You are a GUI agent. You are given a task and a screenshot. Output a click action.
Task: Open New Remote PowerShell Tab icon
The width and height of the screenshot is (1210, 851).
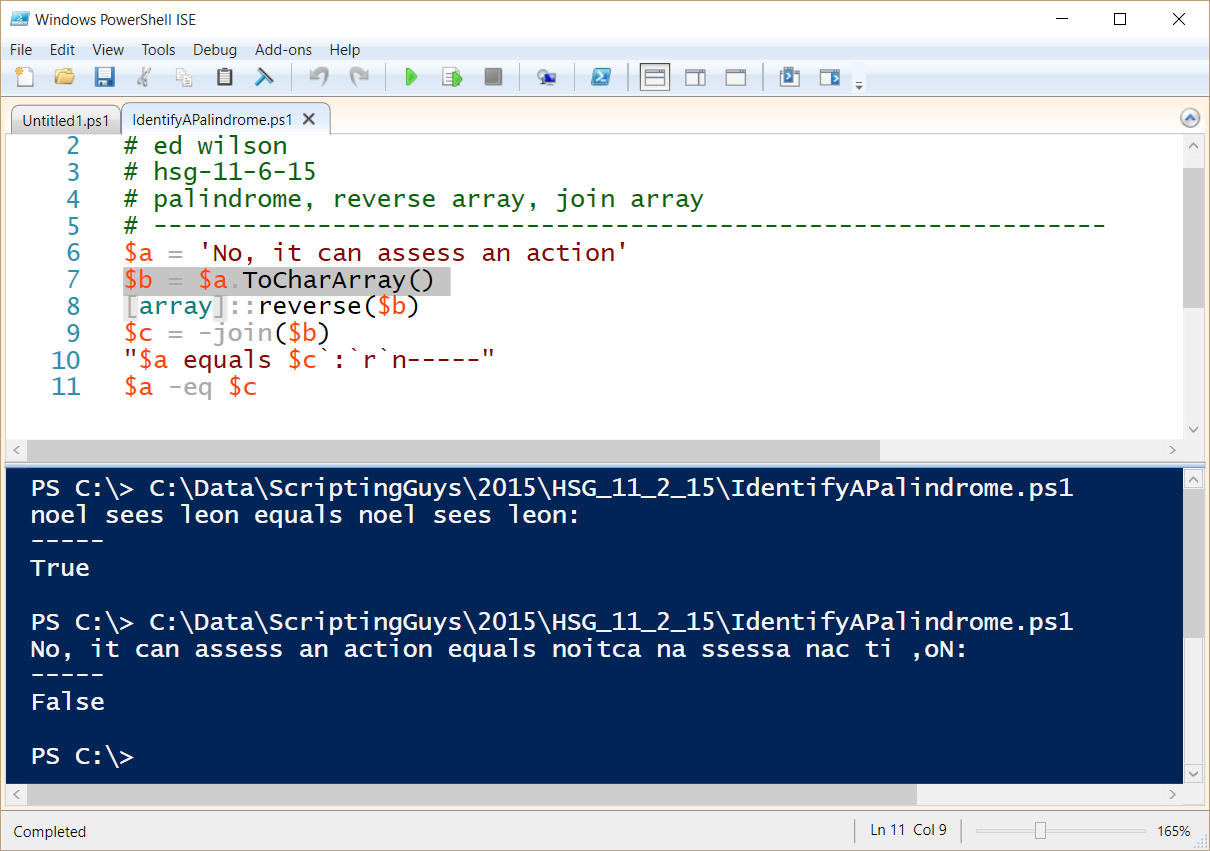pos(546,77)
